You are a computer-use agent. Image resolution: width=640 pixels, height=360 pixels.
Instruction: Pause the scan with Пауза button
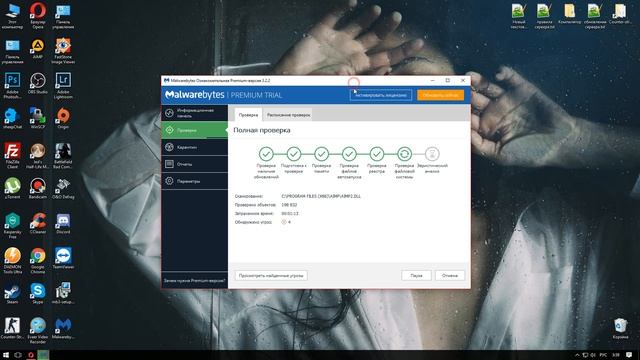point(416,276)
